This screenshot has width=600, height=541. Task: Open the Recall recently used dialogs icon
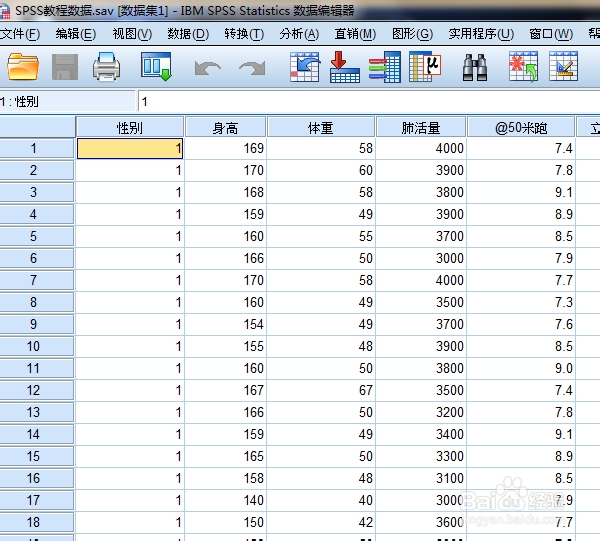(156, 67)
